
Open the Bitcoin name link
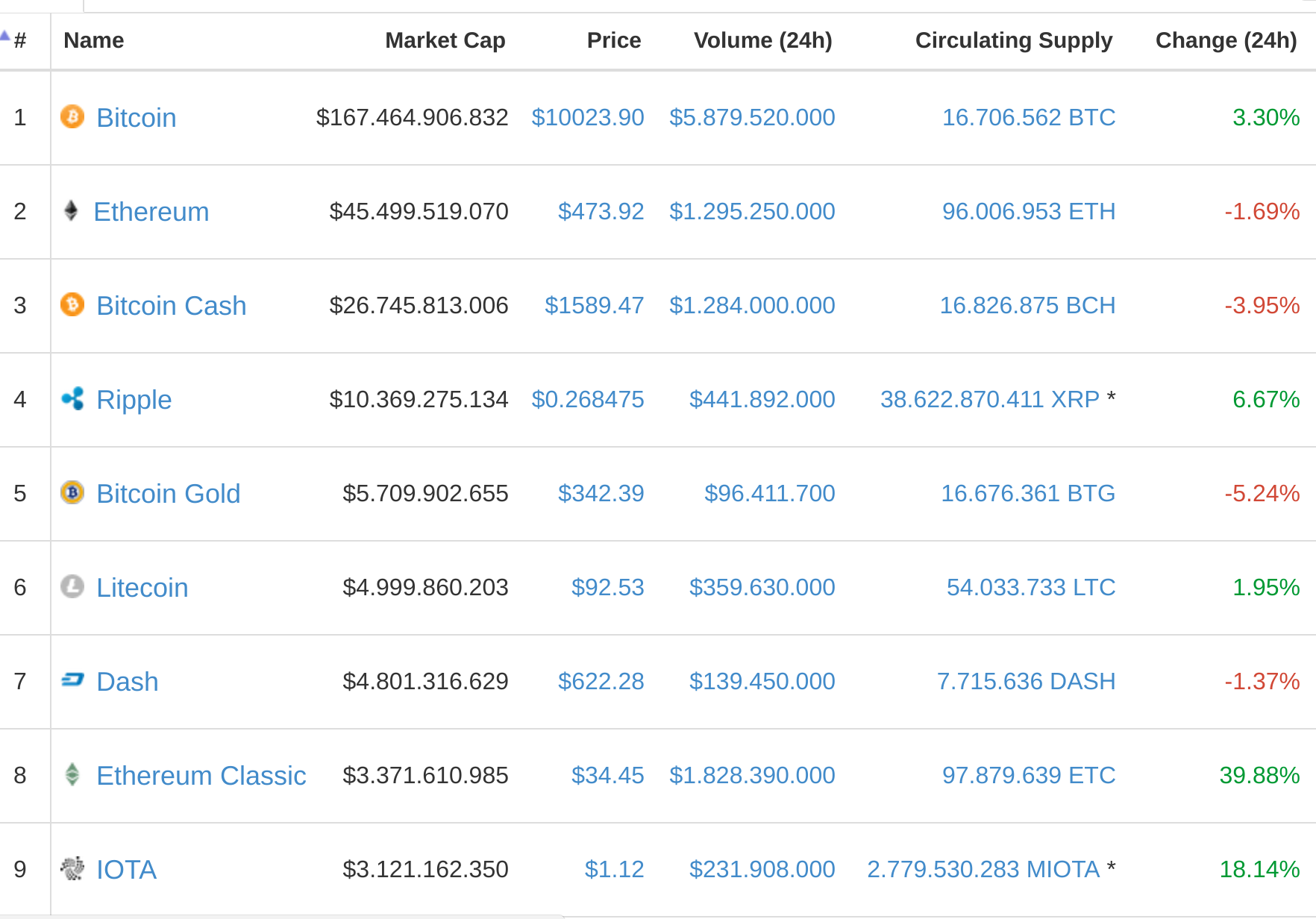137,118
